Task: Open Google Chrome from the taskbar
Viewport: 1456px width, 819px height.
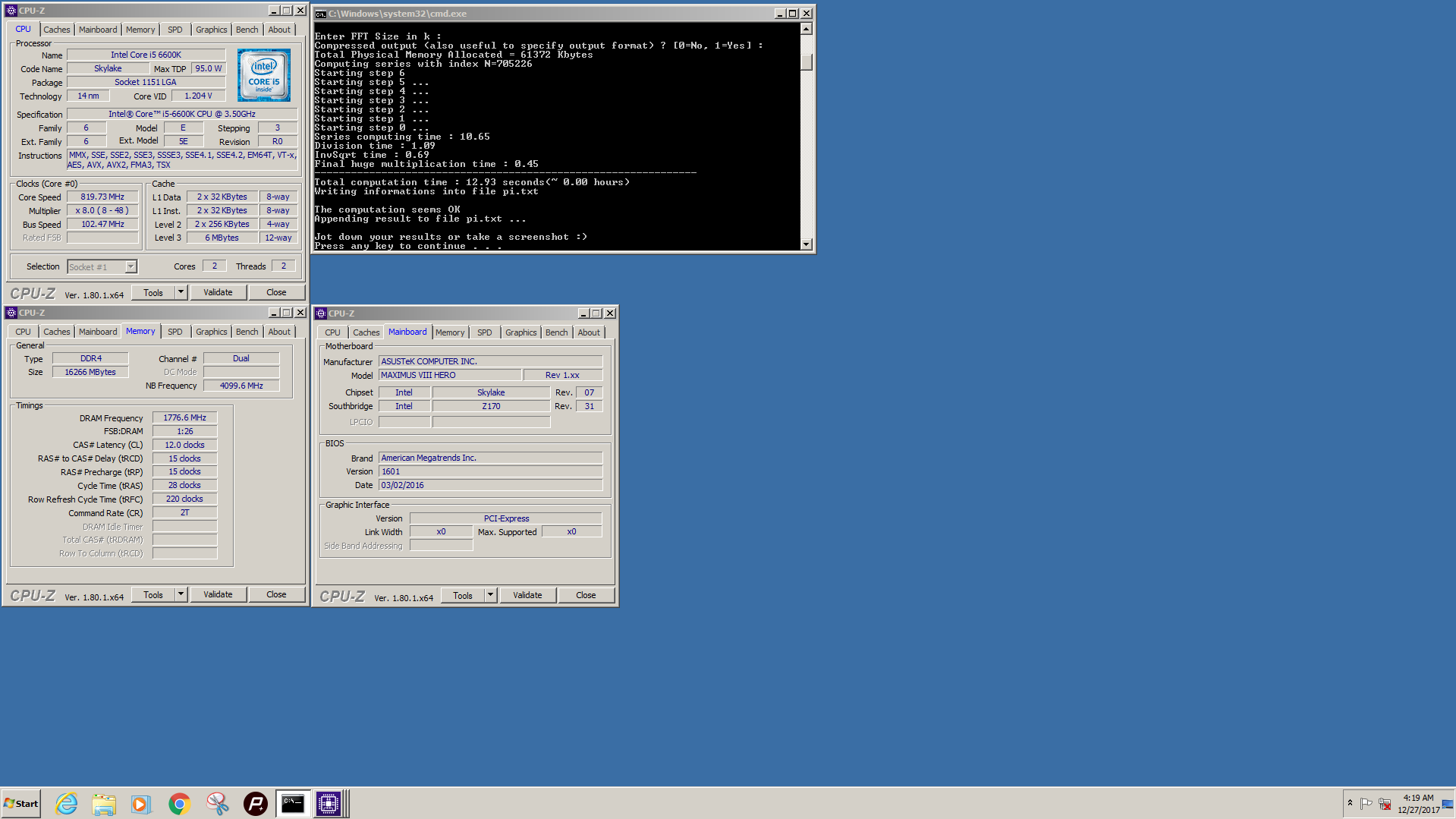Action: pyautogui.click(x=179, y=804)
